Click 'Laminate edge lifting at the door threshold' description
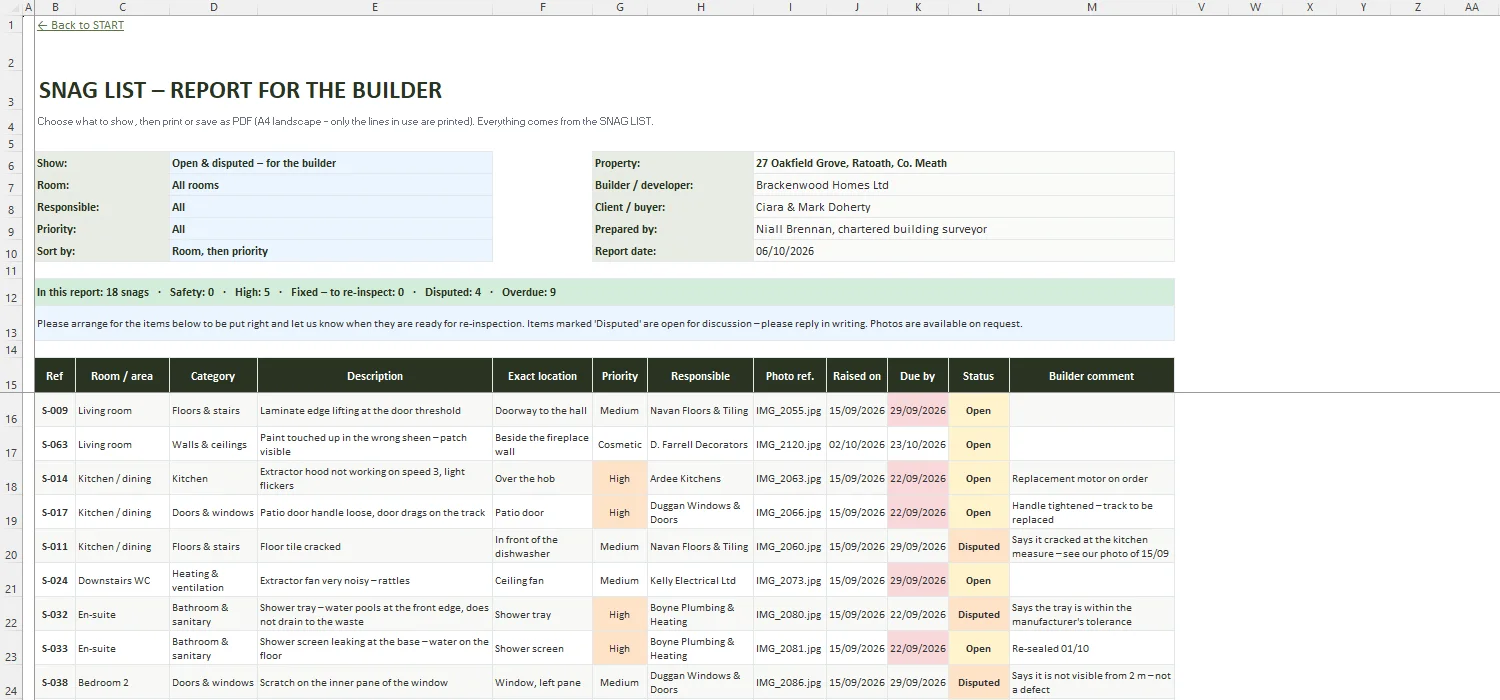Screen dimensions: 1500x700 point(375,410)
